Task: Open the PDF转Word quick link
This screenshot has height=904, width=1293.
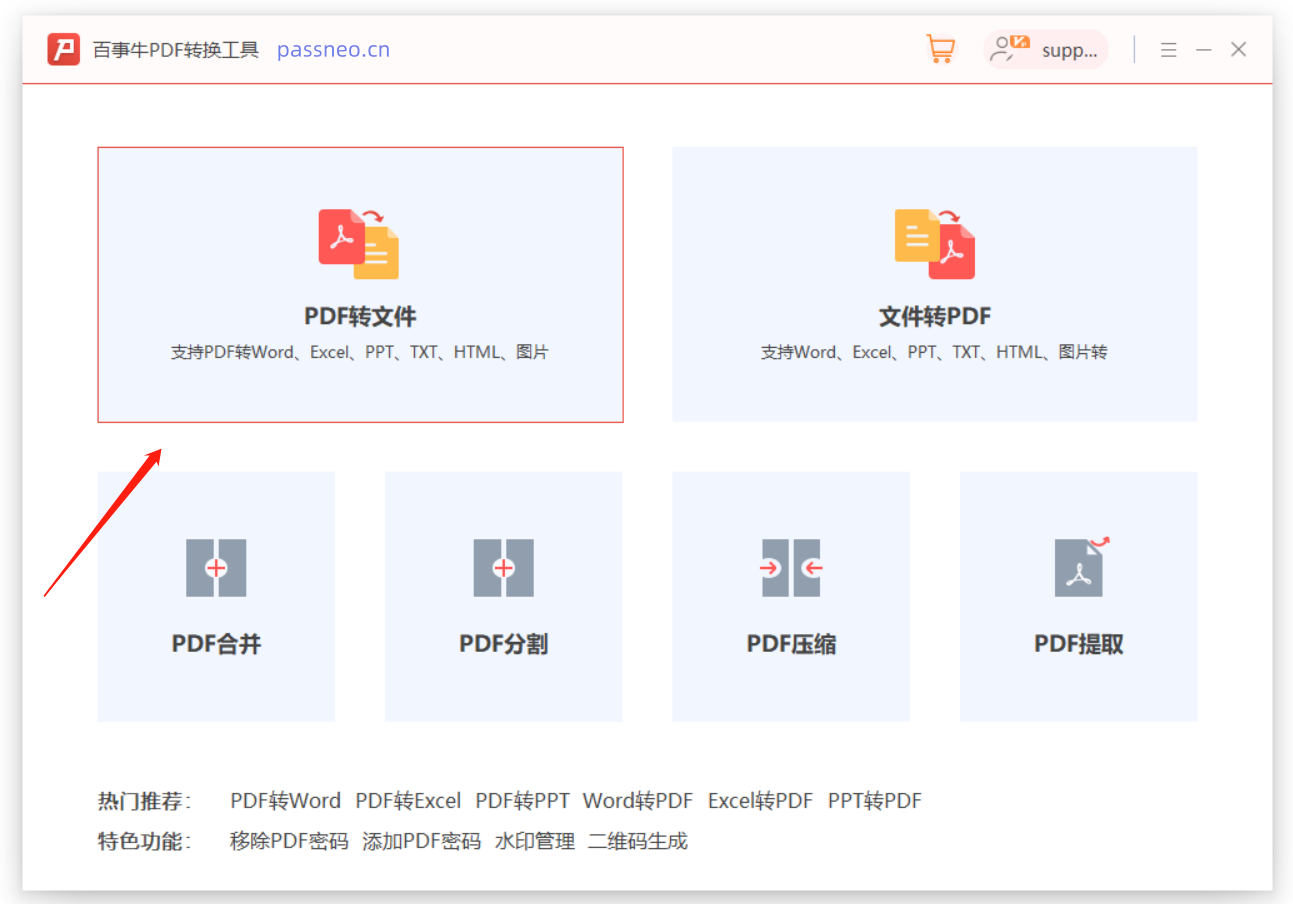Action: [x=286, y=801]
